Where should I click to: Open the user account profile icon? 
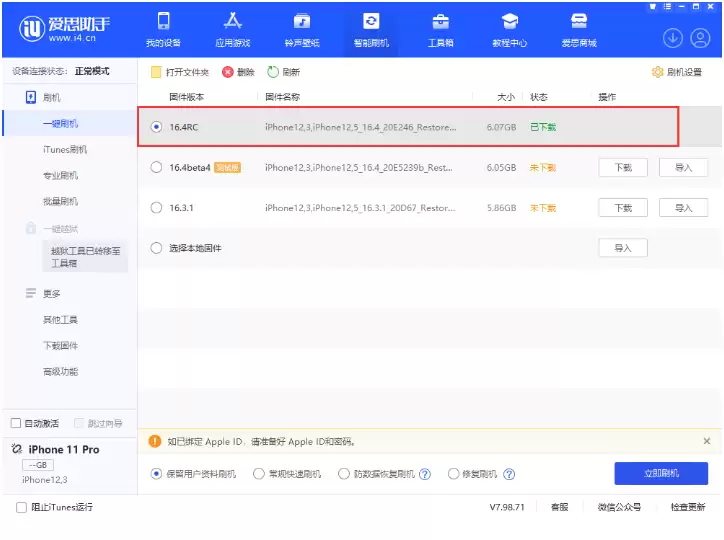click(x=700, y=38)
